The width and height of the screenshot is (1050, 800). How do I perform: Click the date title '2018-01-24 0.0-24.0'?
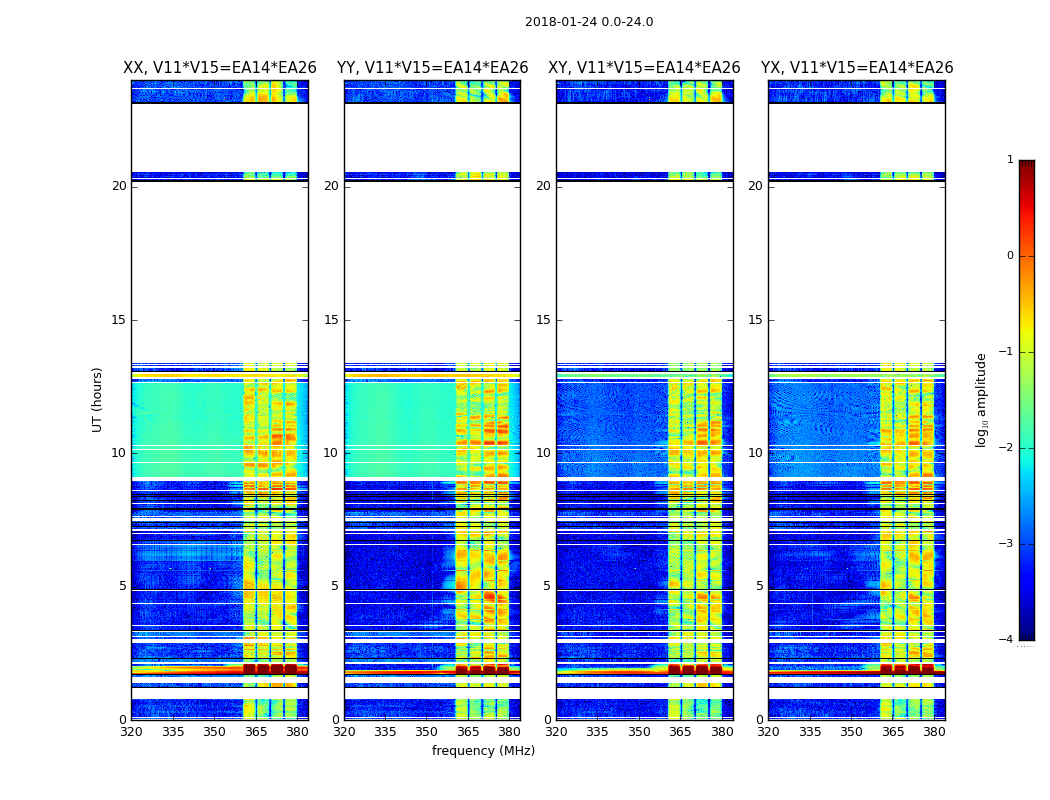[588, 22]
